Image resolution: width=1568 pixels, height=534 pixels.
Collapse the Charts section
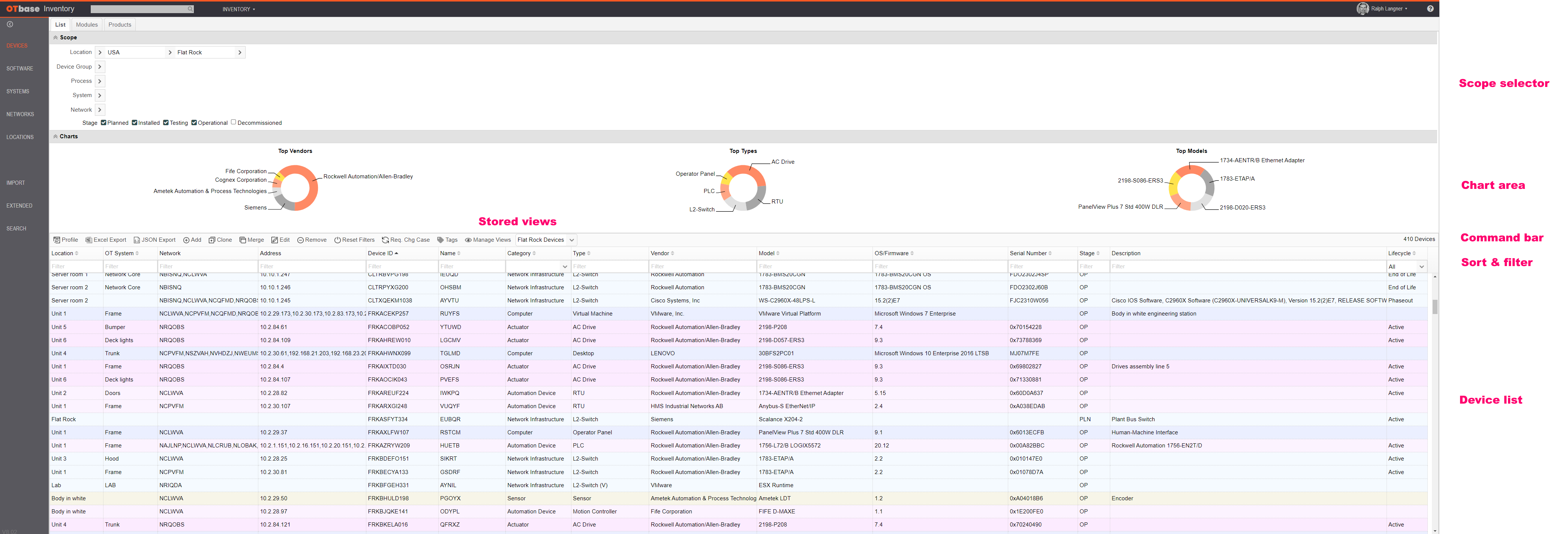[55, 137]
